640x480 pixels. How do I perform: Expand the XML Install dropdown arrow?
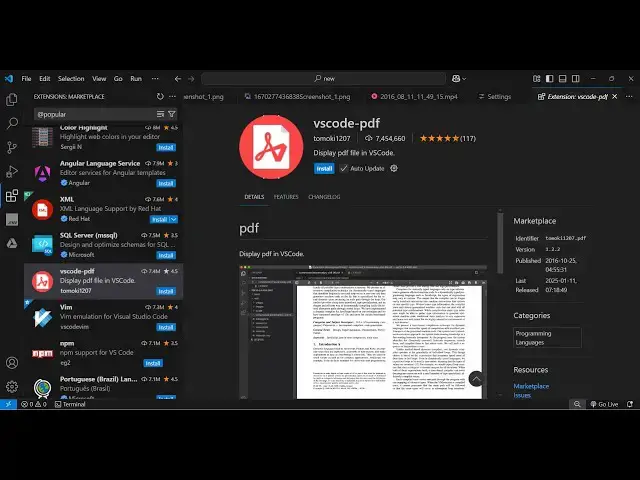pos(173,219)
